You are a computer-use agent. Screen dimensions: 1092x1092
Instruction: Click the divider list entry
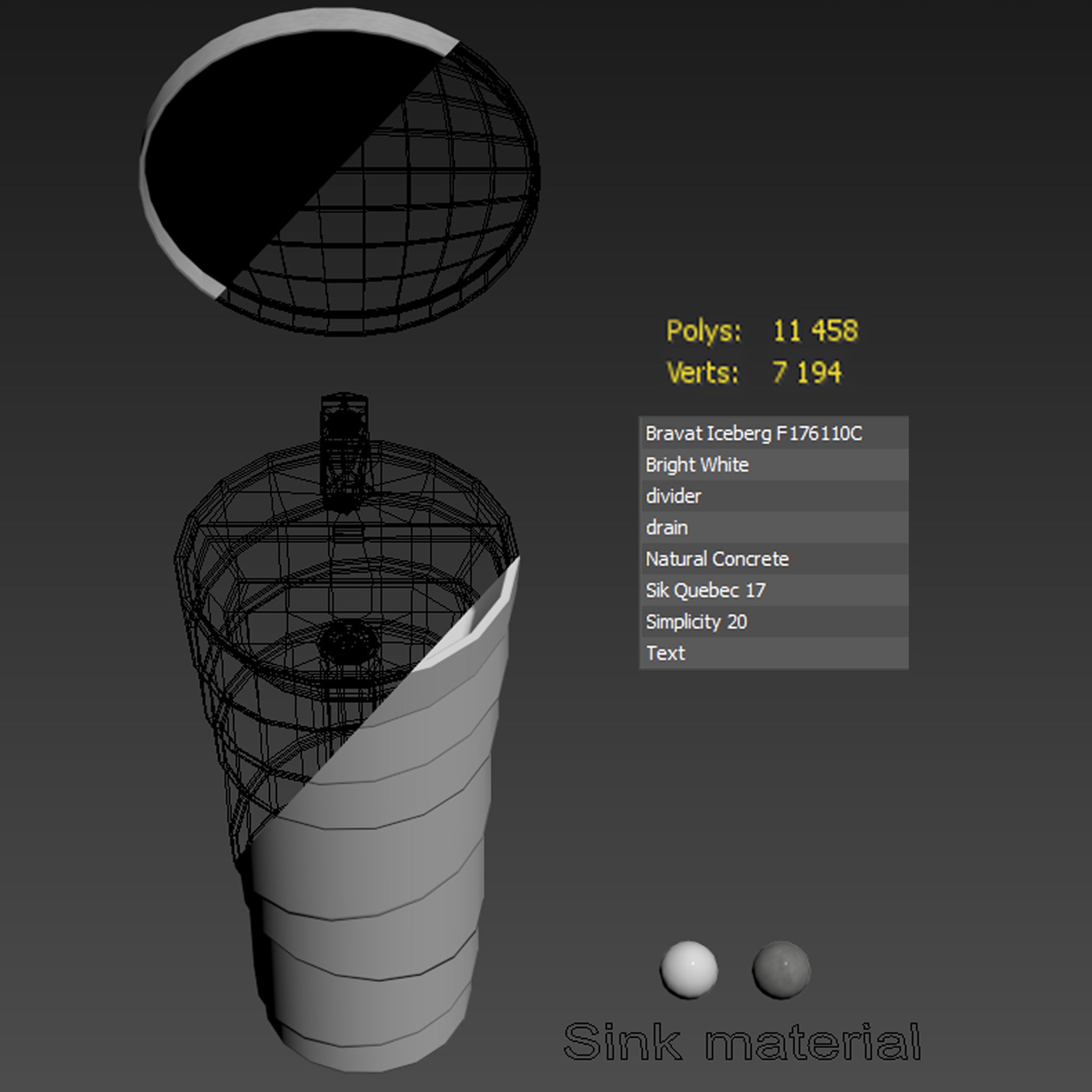[774, 496]
